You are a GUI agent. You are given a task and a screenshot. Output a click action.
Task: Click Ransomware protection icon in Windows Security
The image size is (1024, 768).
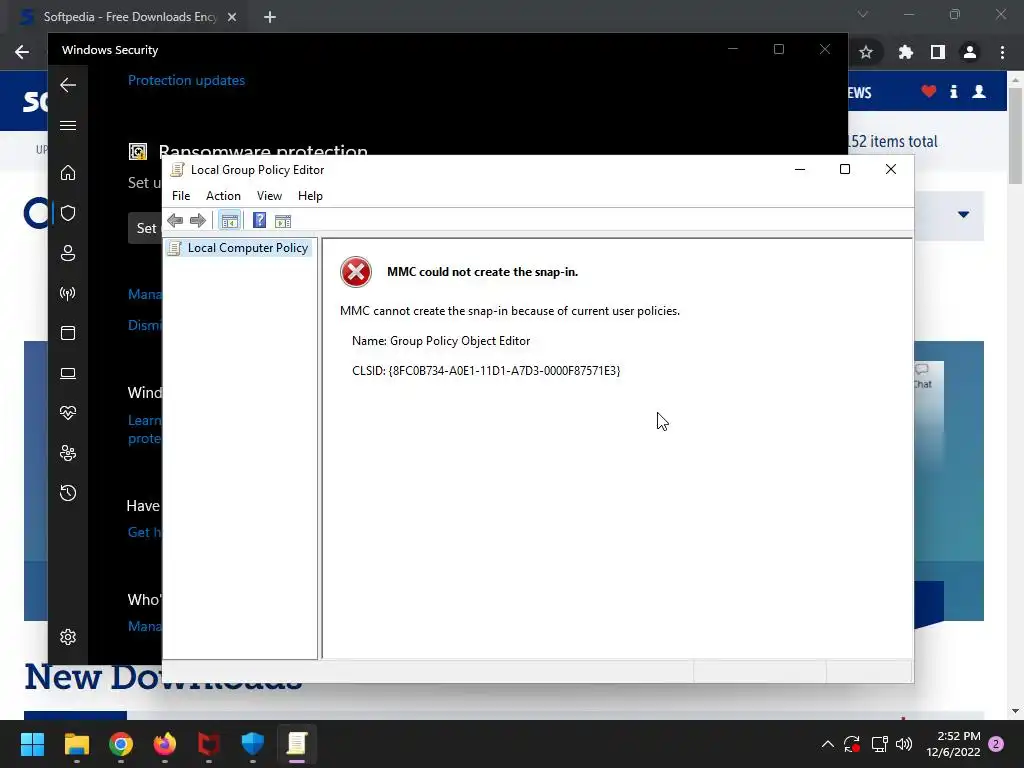(138, 152)
